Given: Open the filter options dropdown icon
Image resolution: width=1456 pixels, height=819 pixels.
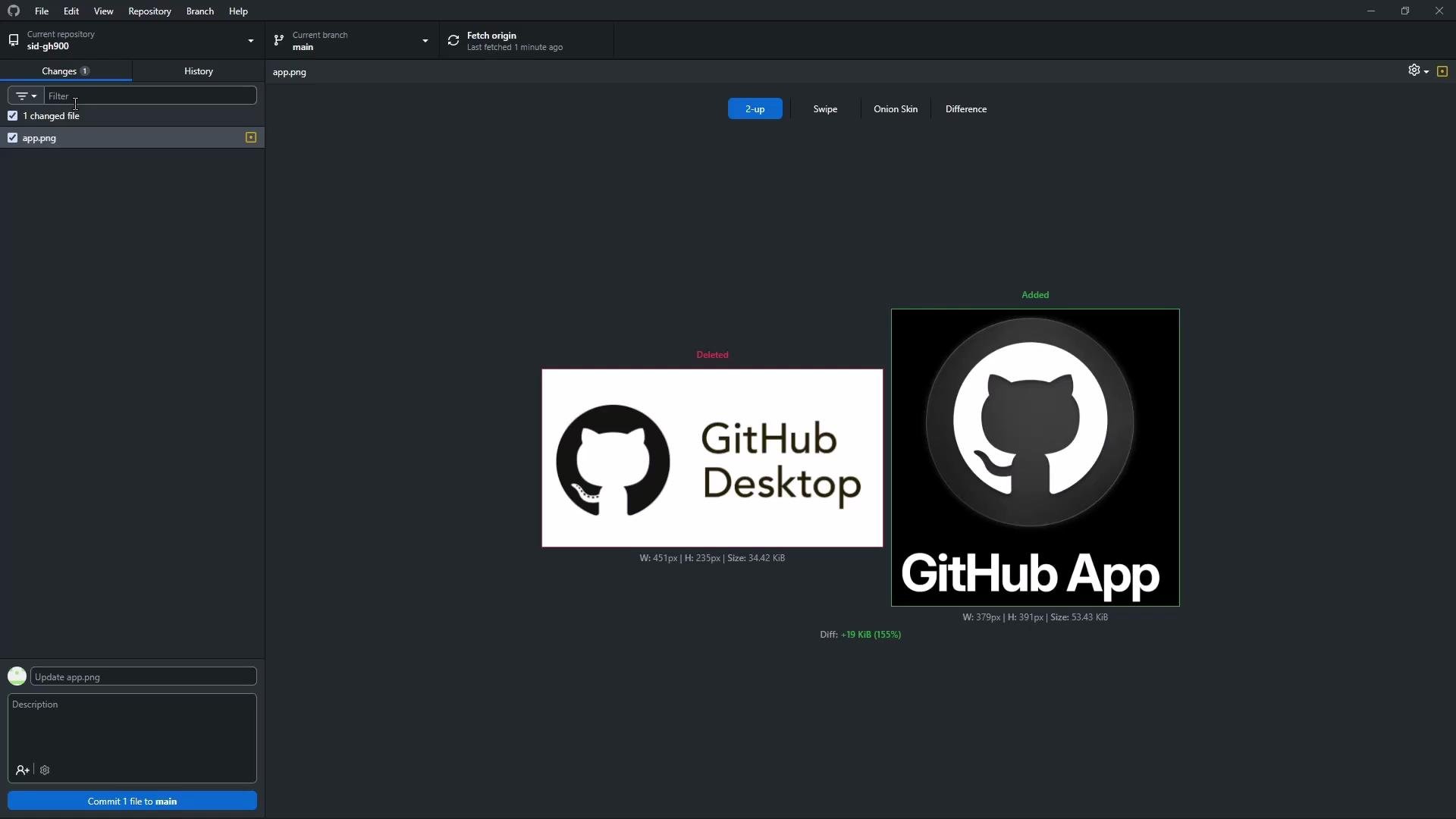Looking at the screenshot, I should coord(26,96).
